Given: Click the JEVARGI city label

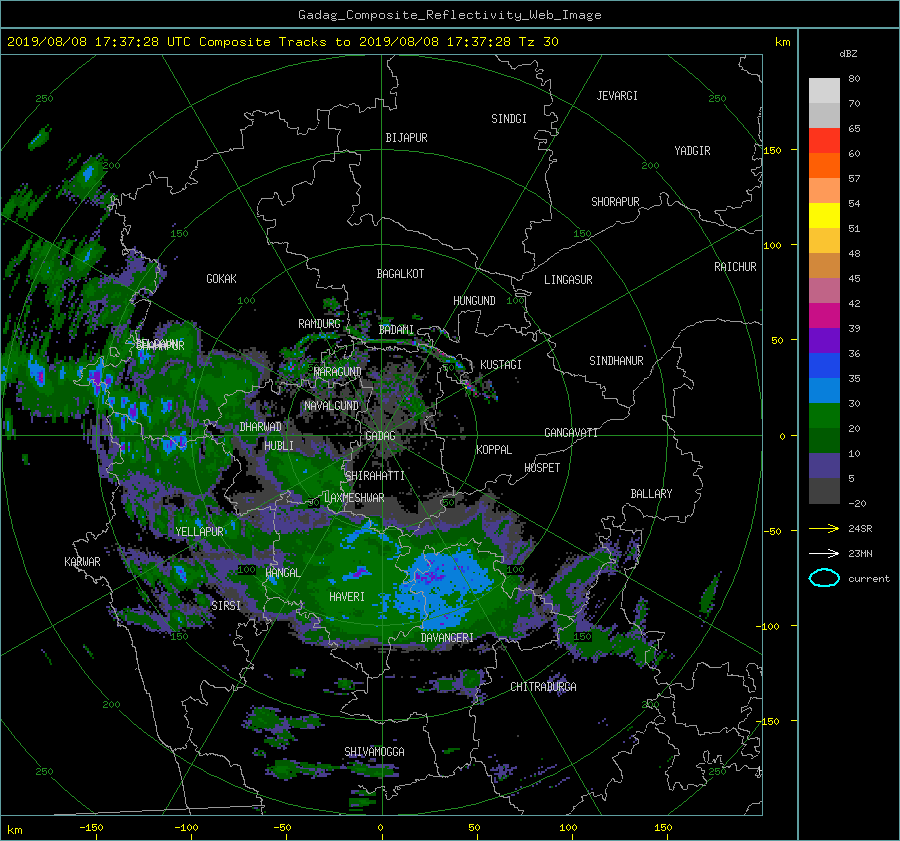Looking at the screenshot, I should 617,96.
